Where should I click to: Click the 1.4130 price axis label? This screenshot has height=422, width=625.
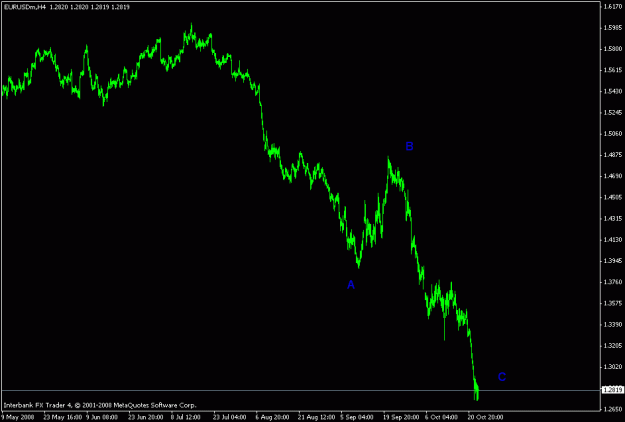(613, 239)
